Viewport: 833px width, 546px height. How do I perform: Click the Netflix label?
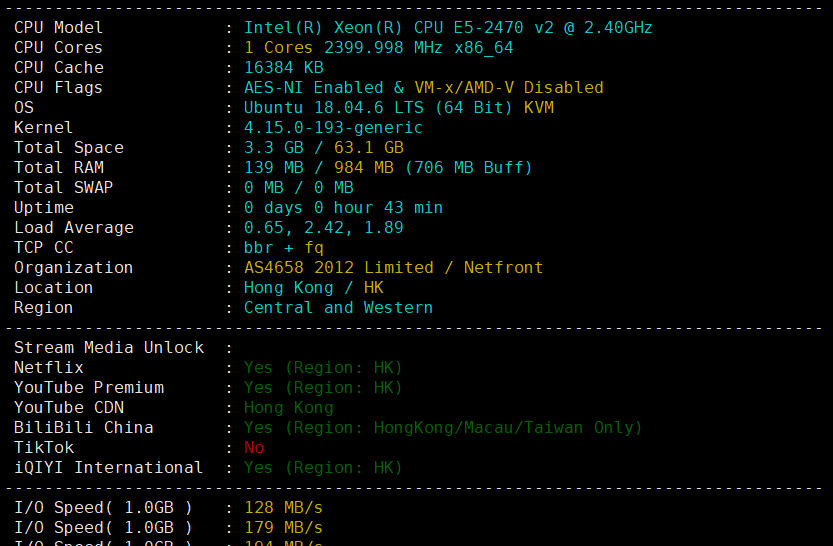coord(49,368)
